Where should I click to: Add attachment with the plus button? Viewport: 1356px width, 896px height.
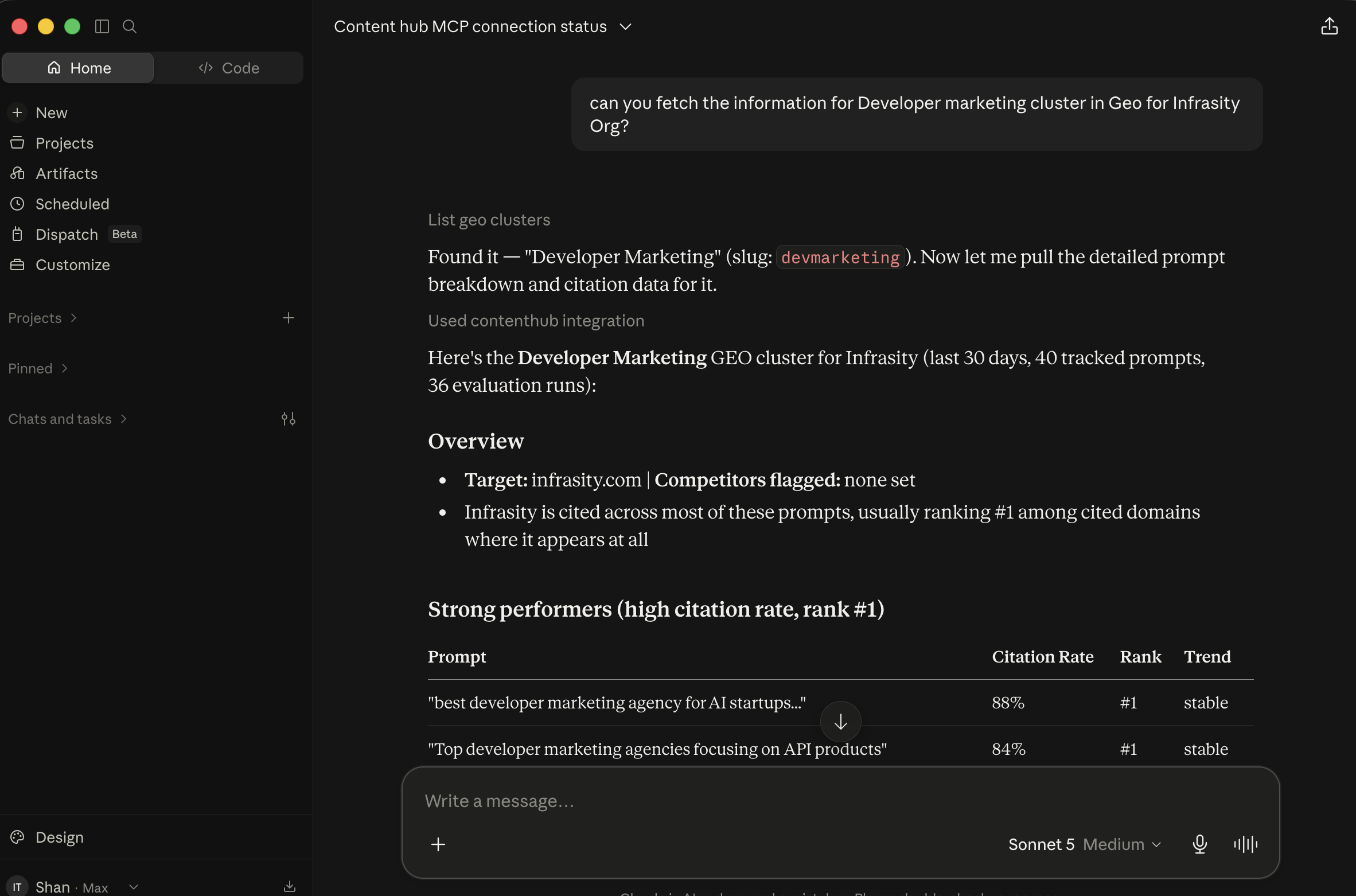tap(438, 844)
